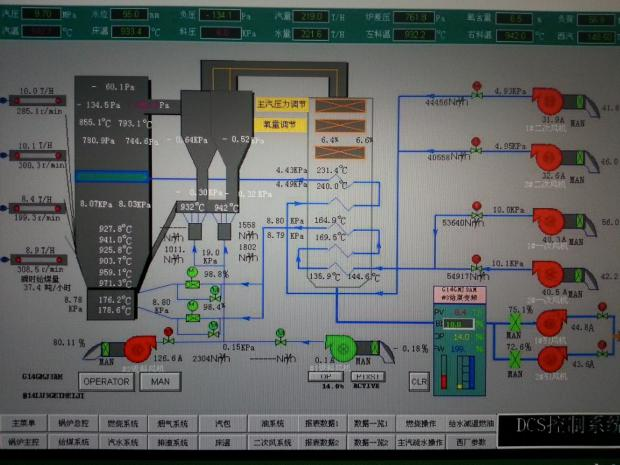Select the coal feeder showing 8.9 T/H
The image size is (620, 465).
coord(38,260)
